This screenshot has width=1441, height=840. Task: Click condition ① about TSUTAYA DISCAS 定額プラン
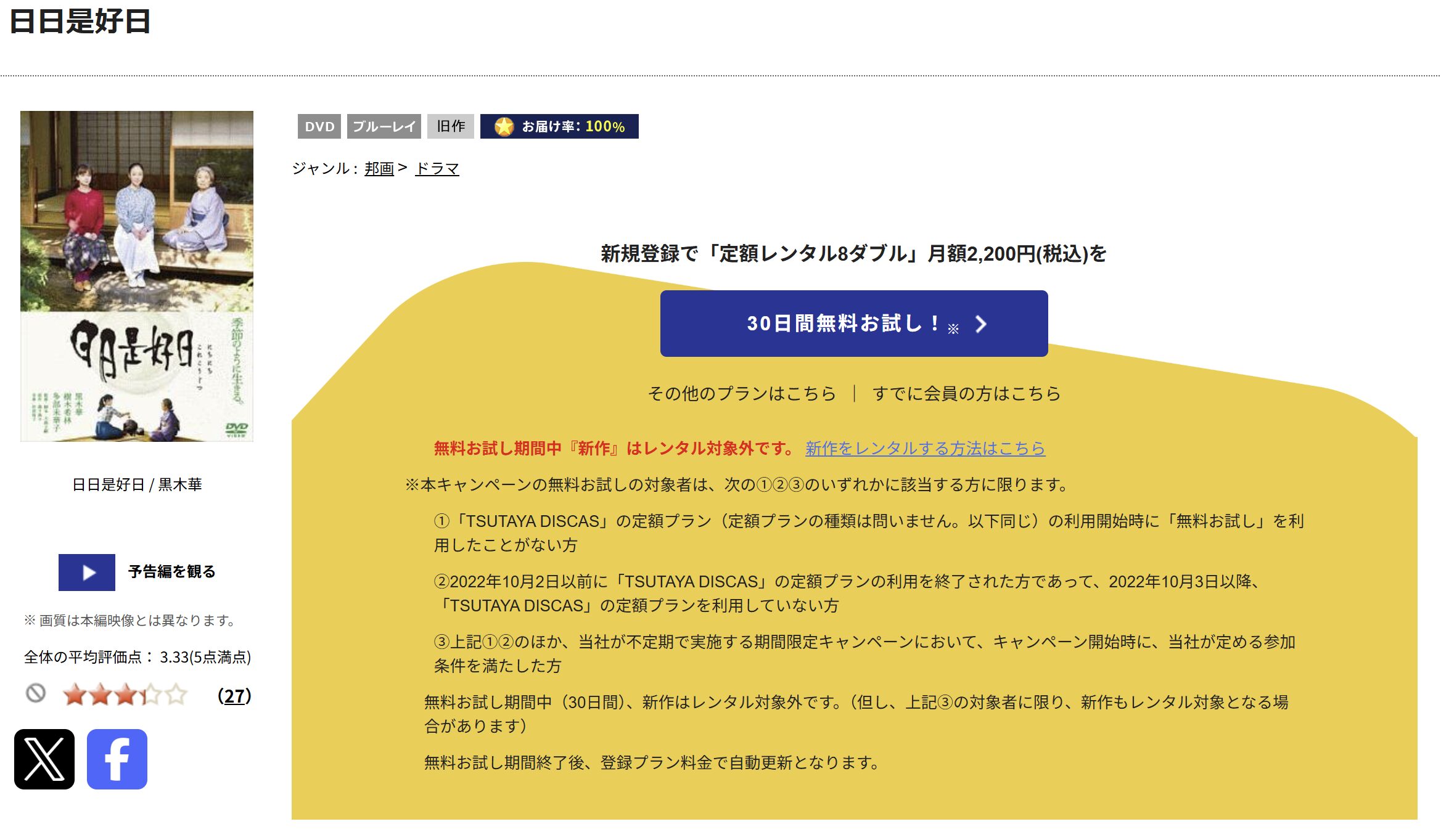(x=869, y=533)
